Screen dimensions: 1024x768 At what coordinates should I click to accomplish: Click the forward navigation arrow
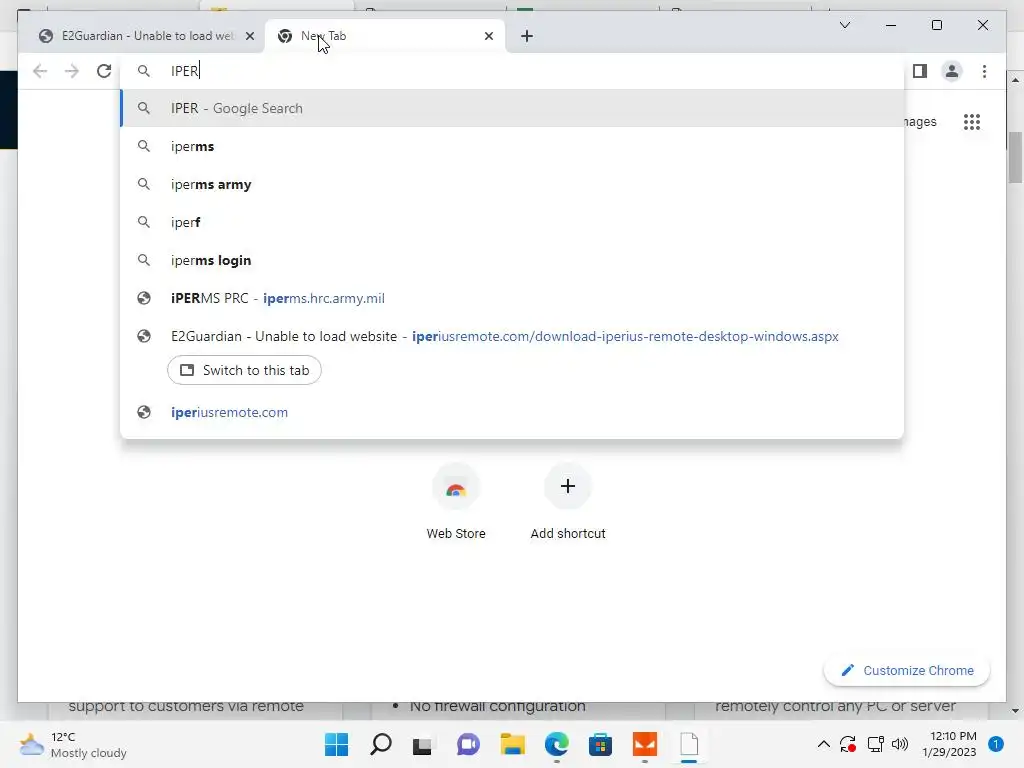pyautogui.click(x=72, y=71)
